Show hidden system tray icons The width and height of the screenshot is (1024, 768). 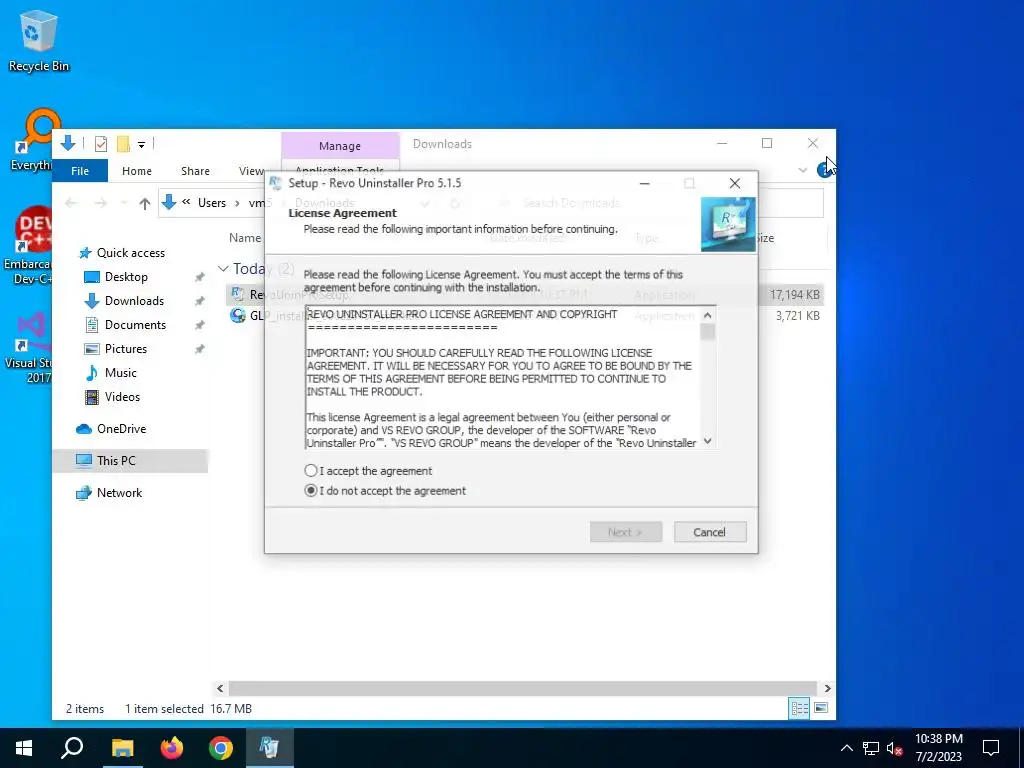[x=846, y=748]
